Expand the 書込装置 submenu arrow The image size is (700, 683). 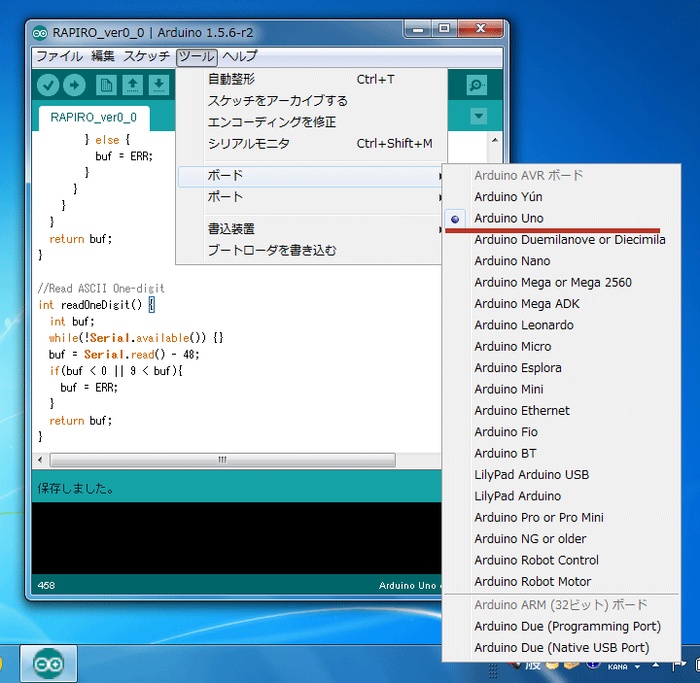click(440, 229)
